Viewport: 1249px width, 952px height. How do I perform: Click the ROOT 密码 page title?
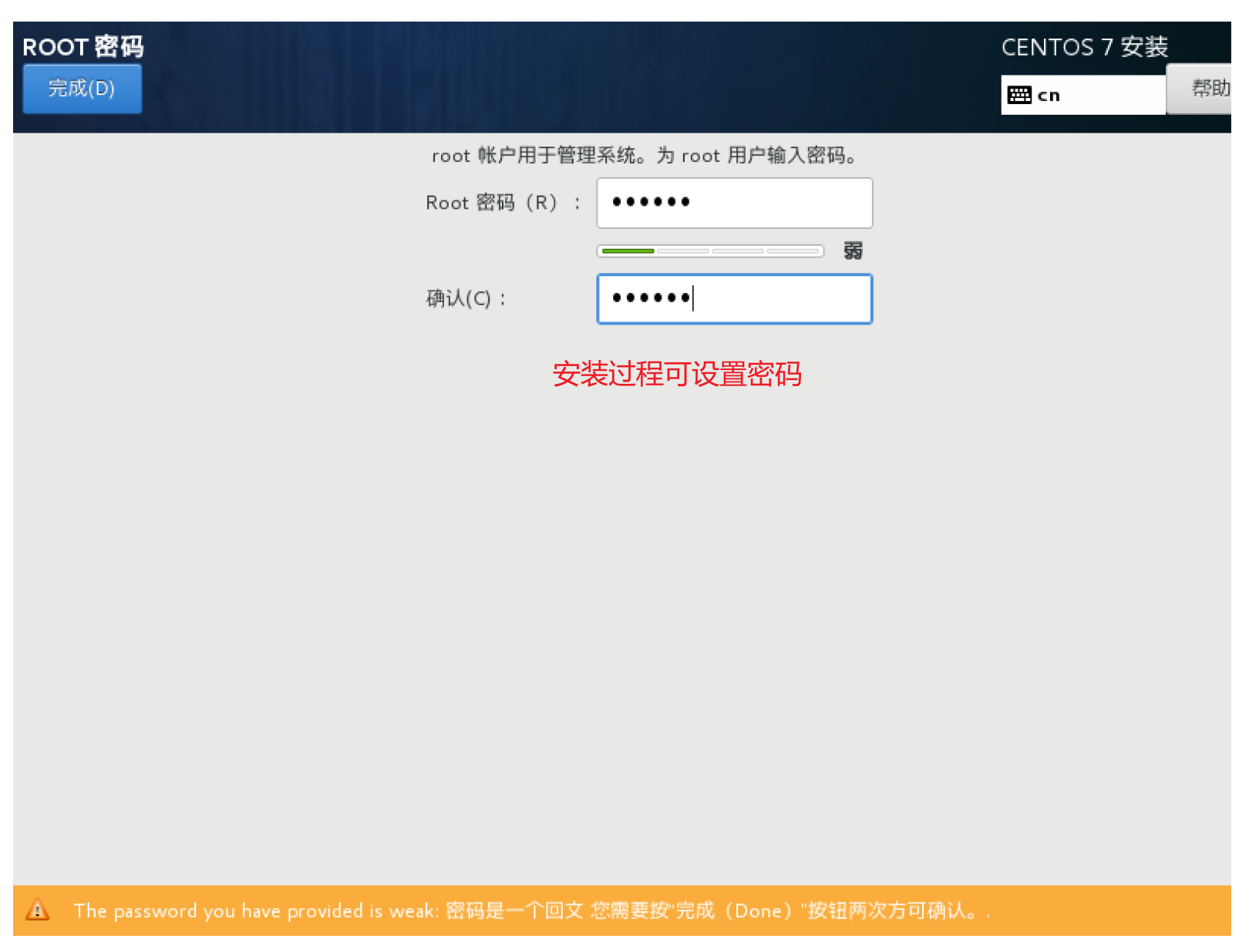coord(83,47)
